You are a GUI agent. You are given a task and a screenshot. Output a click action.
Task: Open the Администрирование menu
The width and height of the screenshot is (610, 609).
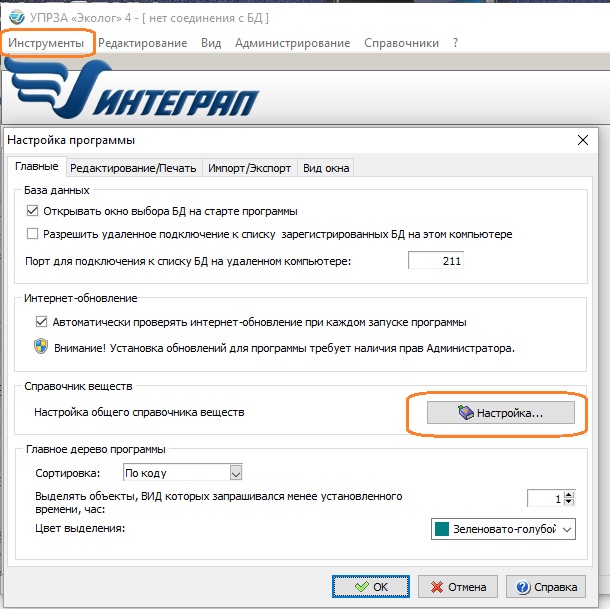point(292,43)
